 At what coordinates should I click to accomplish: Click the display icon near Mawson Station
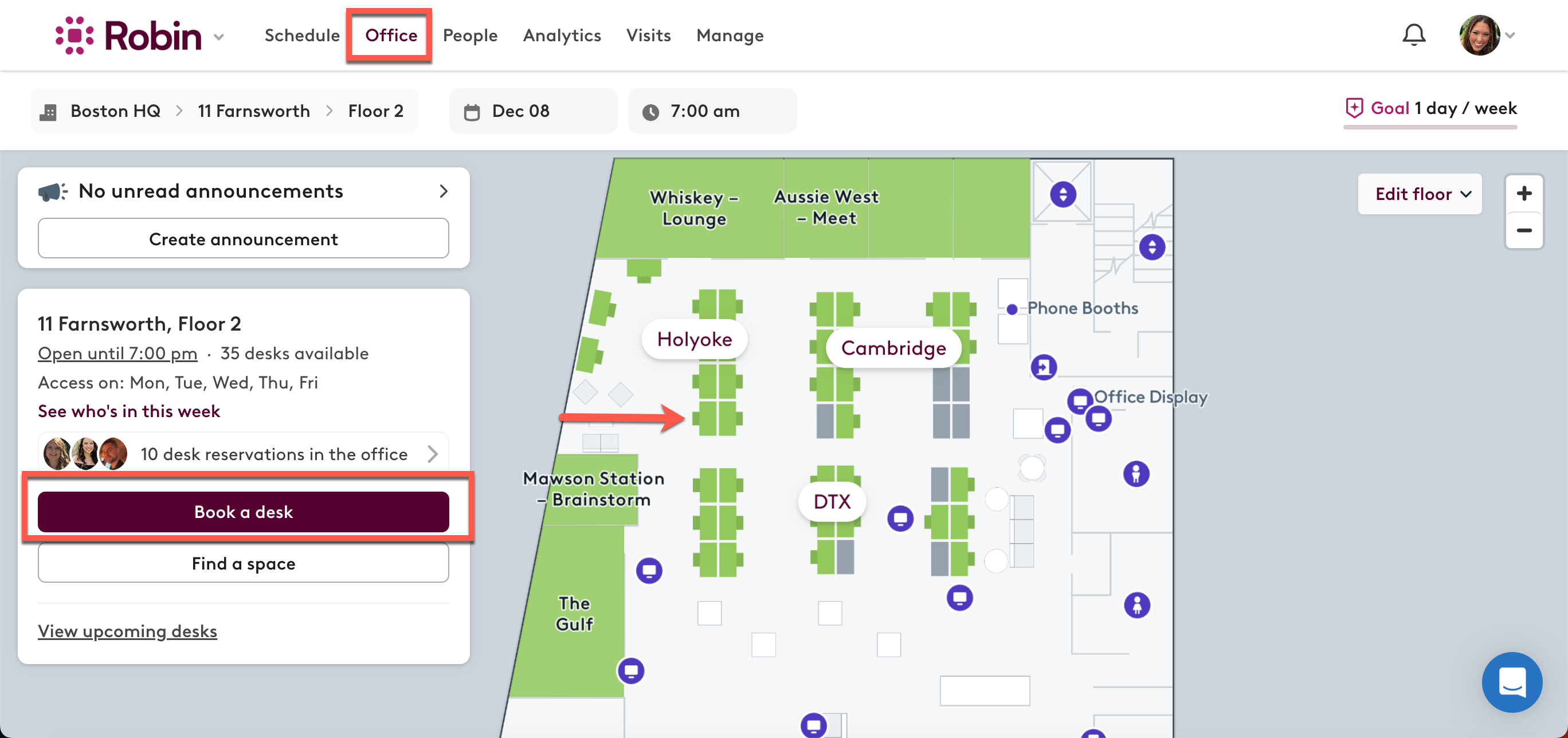click(x=649, y=571)
